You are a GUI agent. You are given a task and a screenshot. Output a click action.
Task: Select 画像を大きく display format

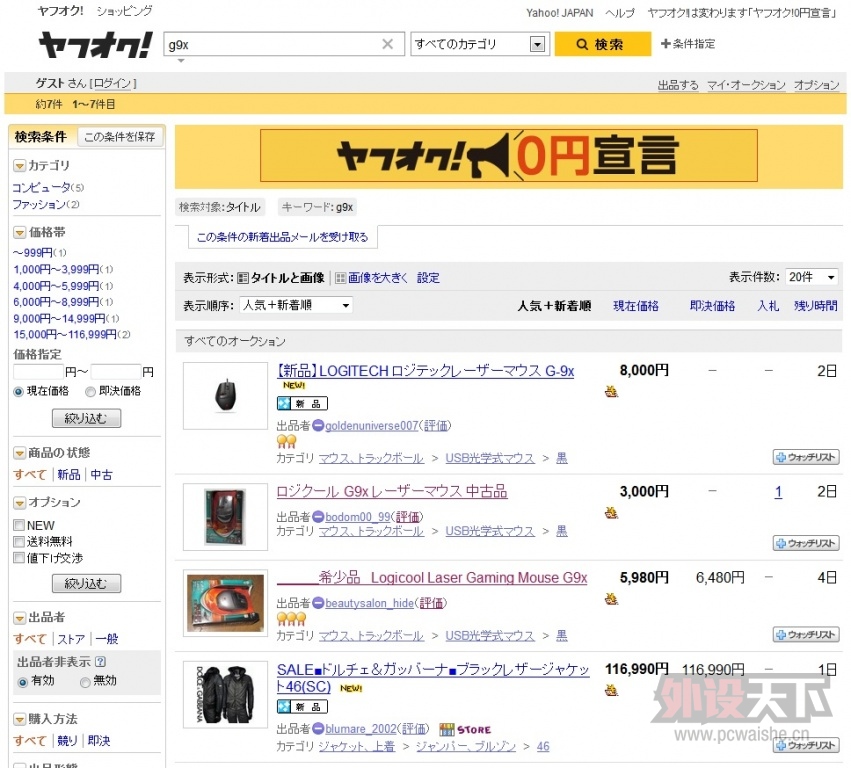point(372,278)
